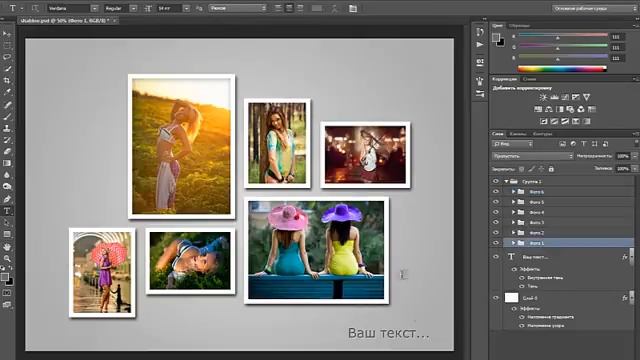Collapse the Группа 1 group

(506, 181)
